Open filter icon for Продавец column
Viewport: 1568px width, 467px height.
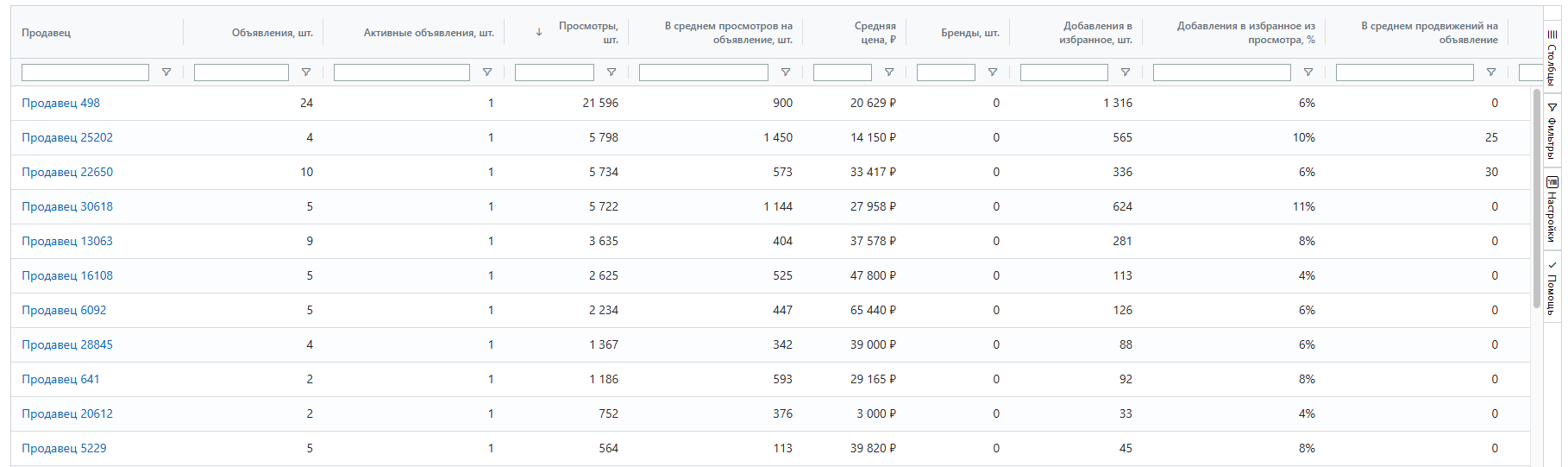[166, 73]
